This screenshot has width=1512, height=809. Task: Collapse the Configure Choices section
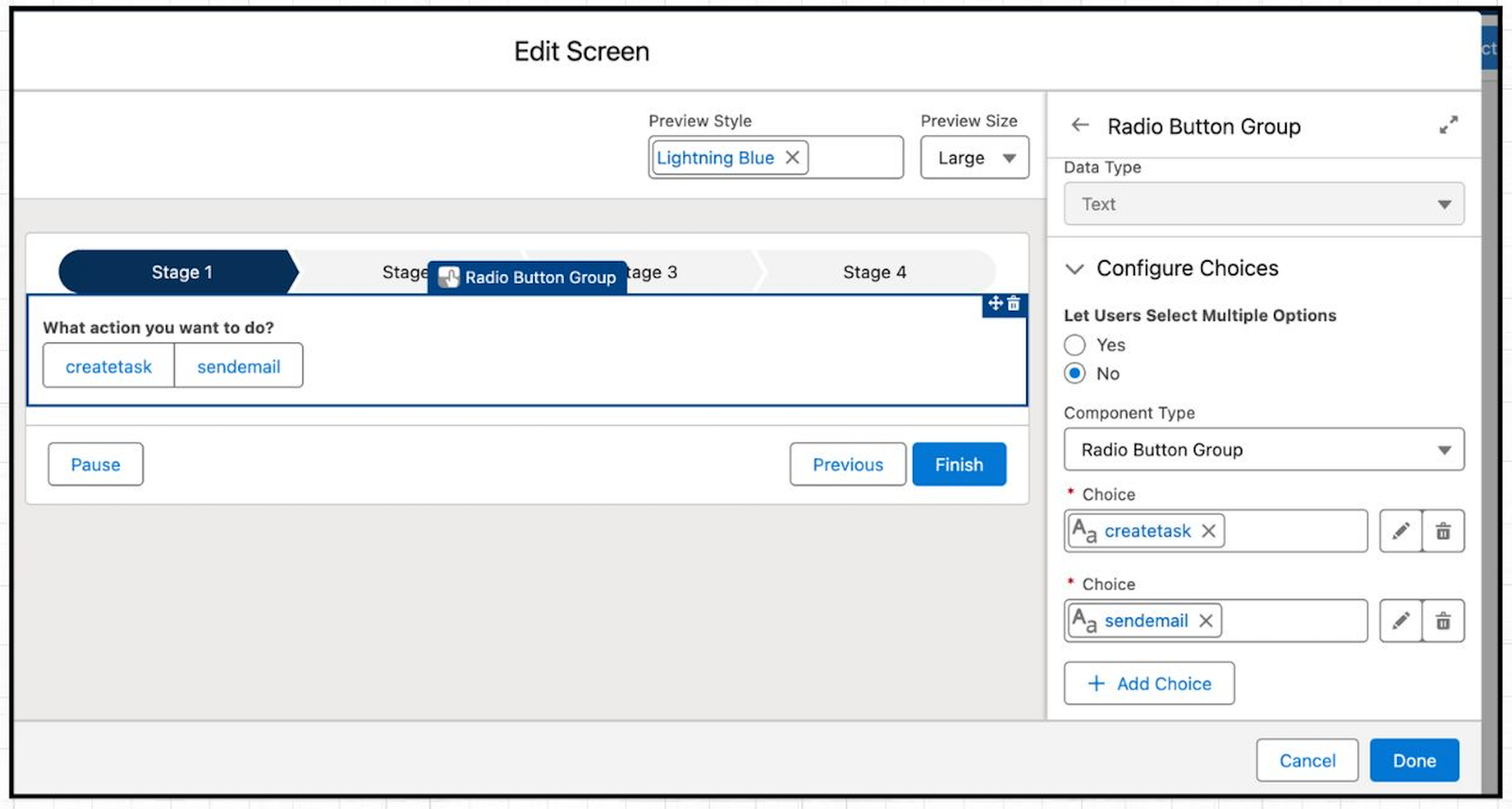[1074, 268]
